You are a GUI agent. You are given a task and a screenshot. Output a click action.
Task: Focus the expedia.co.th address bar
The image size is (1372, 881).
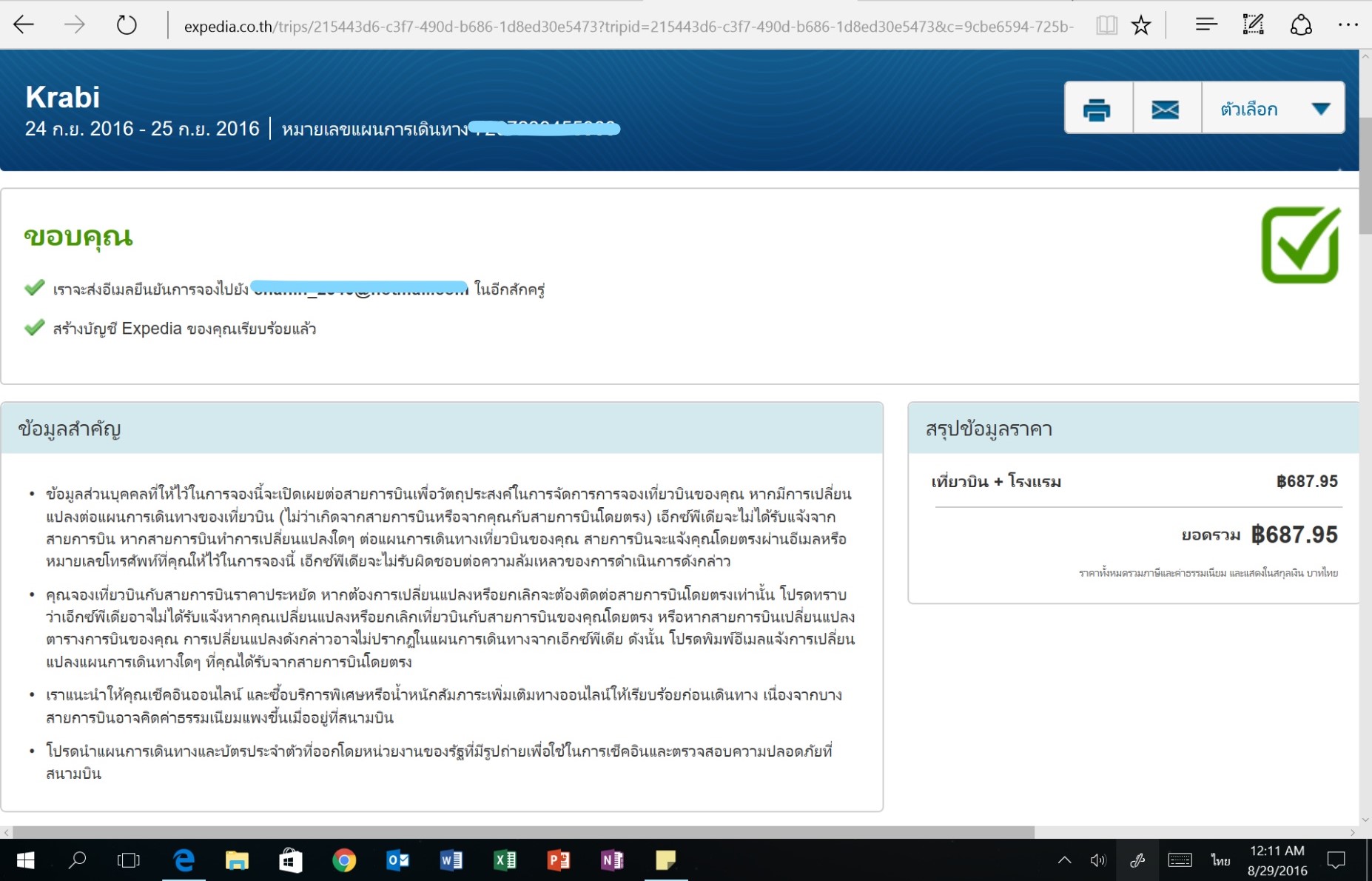(x=628, y=27)
